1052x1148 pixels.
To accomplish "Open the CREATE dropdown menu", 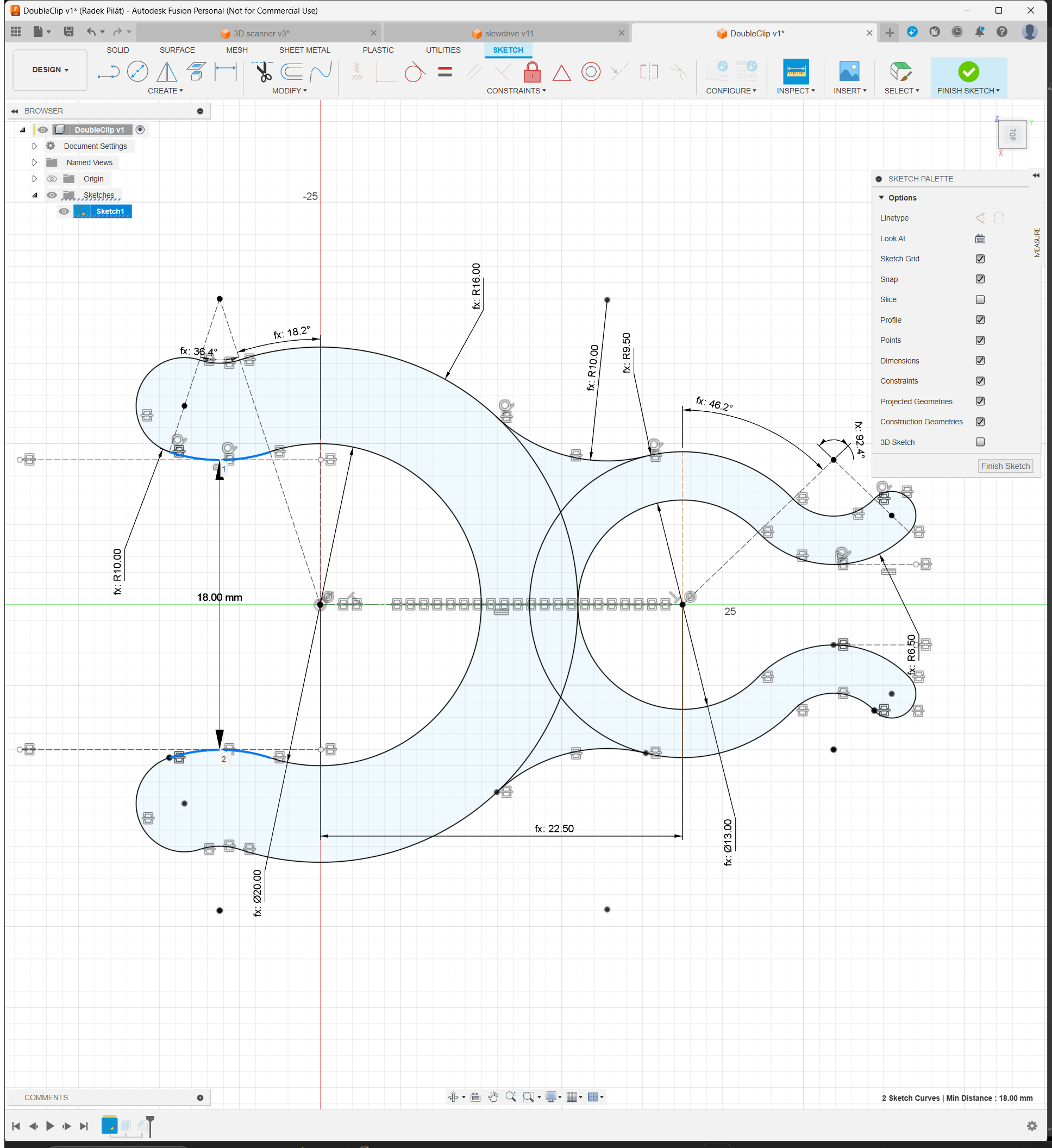I will (165, 91).
